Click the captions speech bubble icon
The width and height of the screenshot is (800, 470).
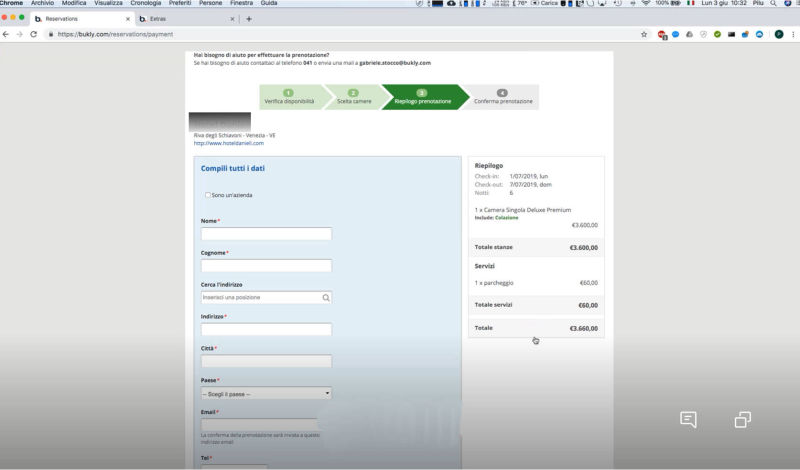(x=688, y=419)
